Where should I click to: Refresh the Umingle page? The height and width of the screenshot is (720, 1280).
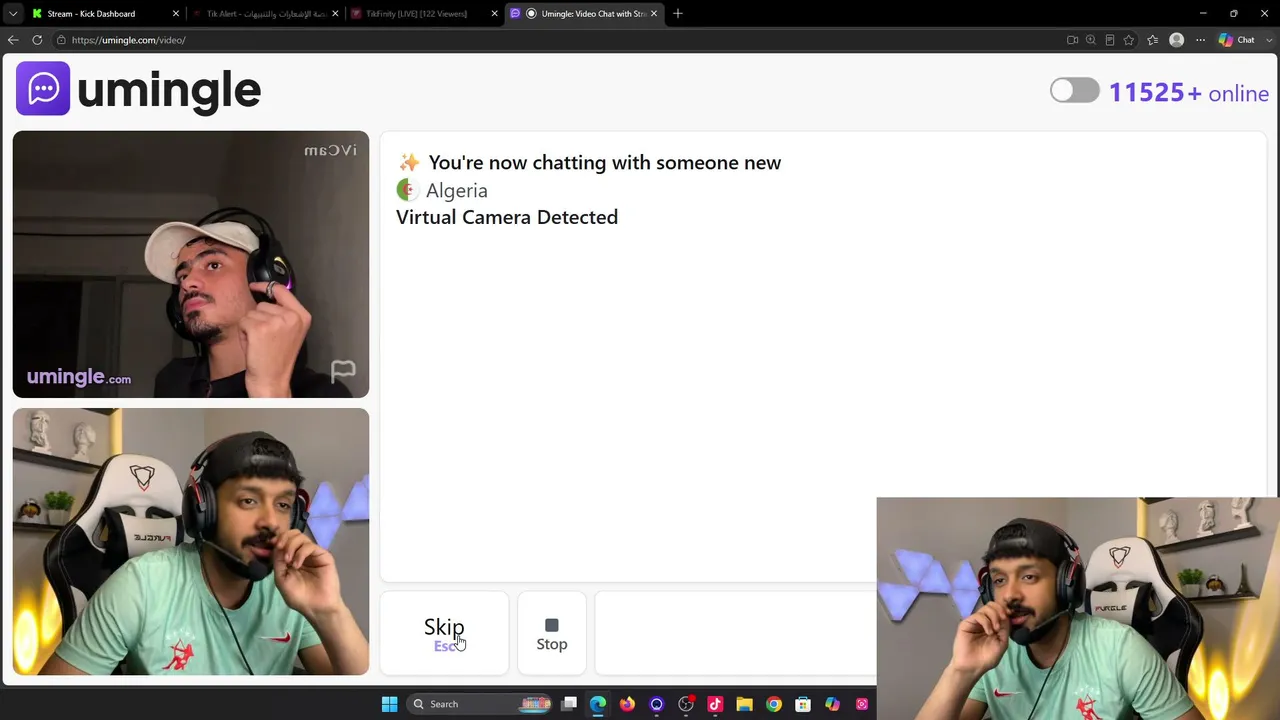37,40
